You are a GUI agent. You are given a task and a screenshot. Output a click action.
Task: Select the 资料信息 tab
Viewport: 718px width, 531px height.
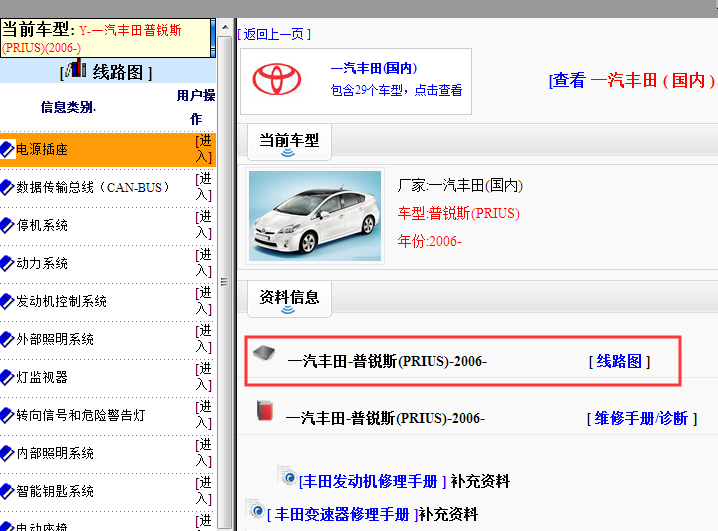pyautogui.click(x=289, y=299)
